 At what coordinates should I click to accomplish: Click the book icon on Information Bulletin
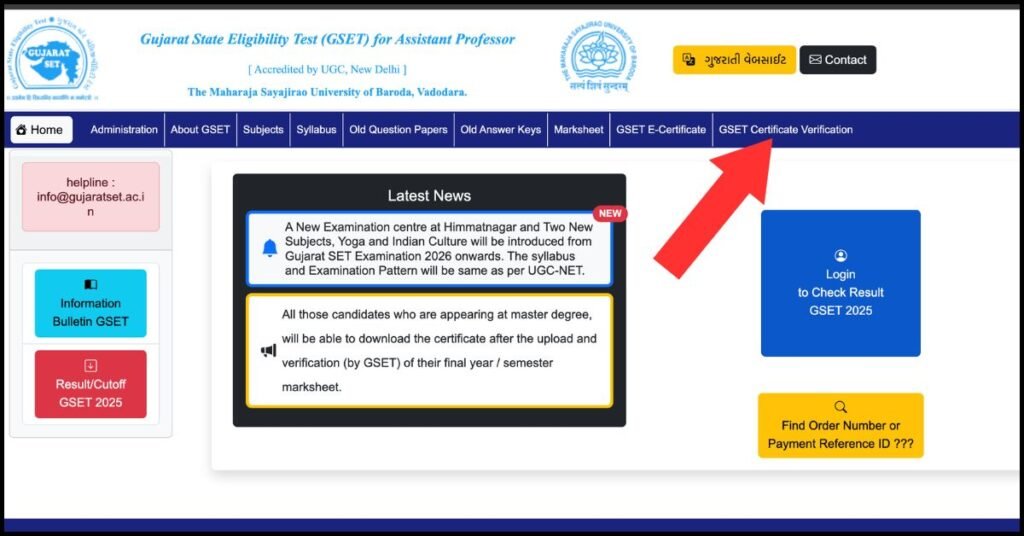pyautogui.click(x=90, y=285)
